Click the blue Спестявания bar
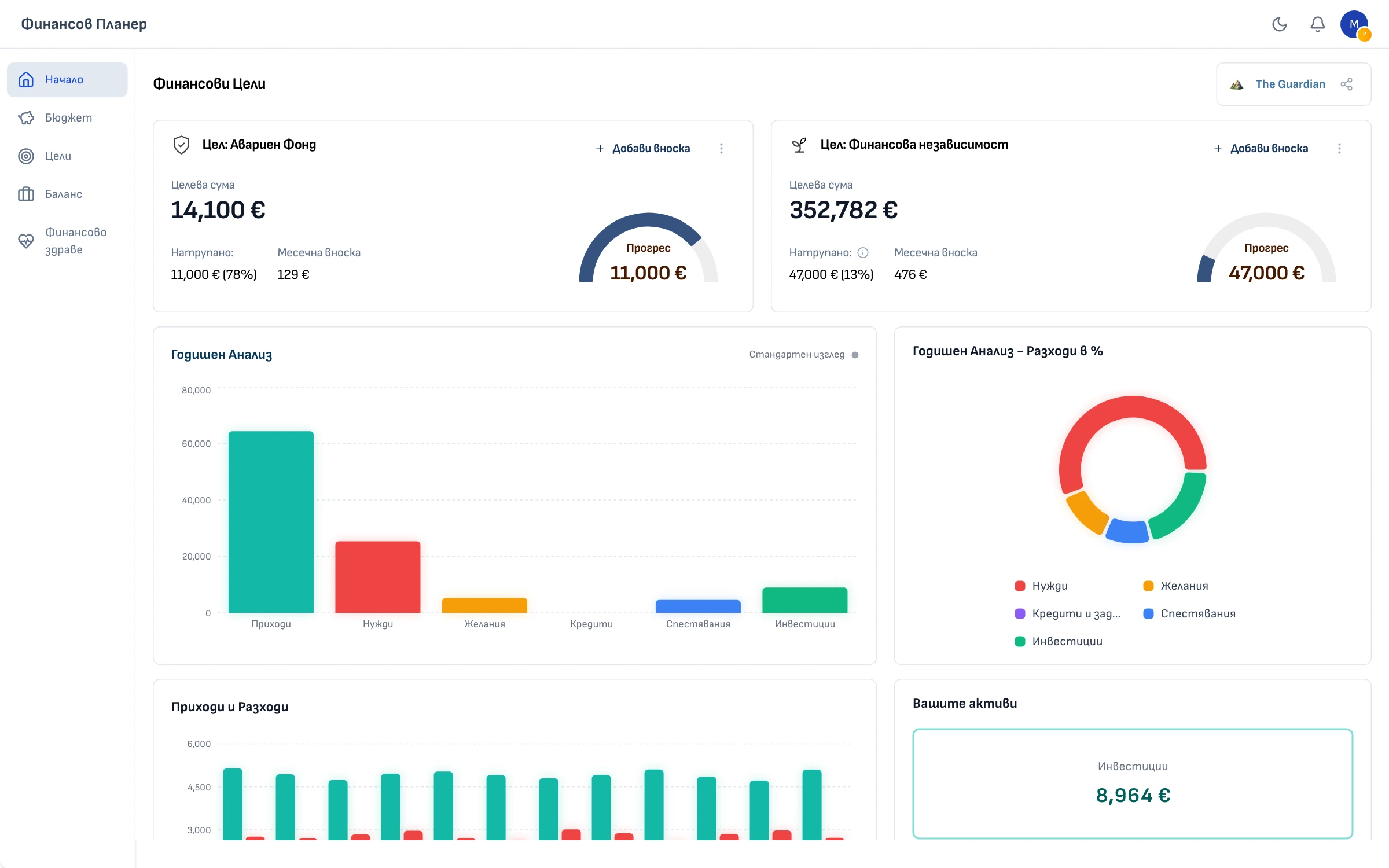The image size is (1389, 868). point(698,606)
